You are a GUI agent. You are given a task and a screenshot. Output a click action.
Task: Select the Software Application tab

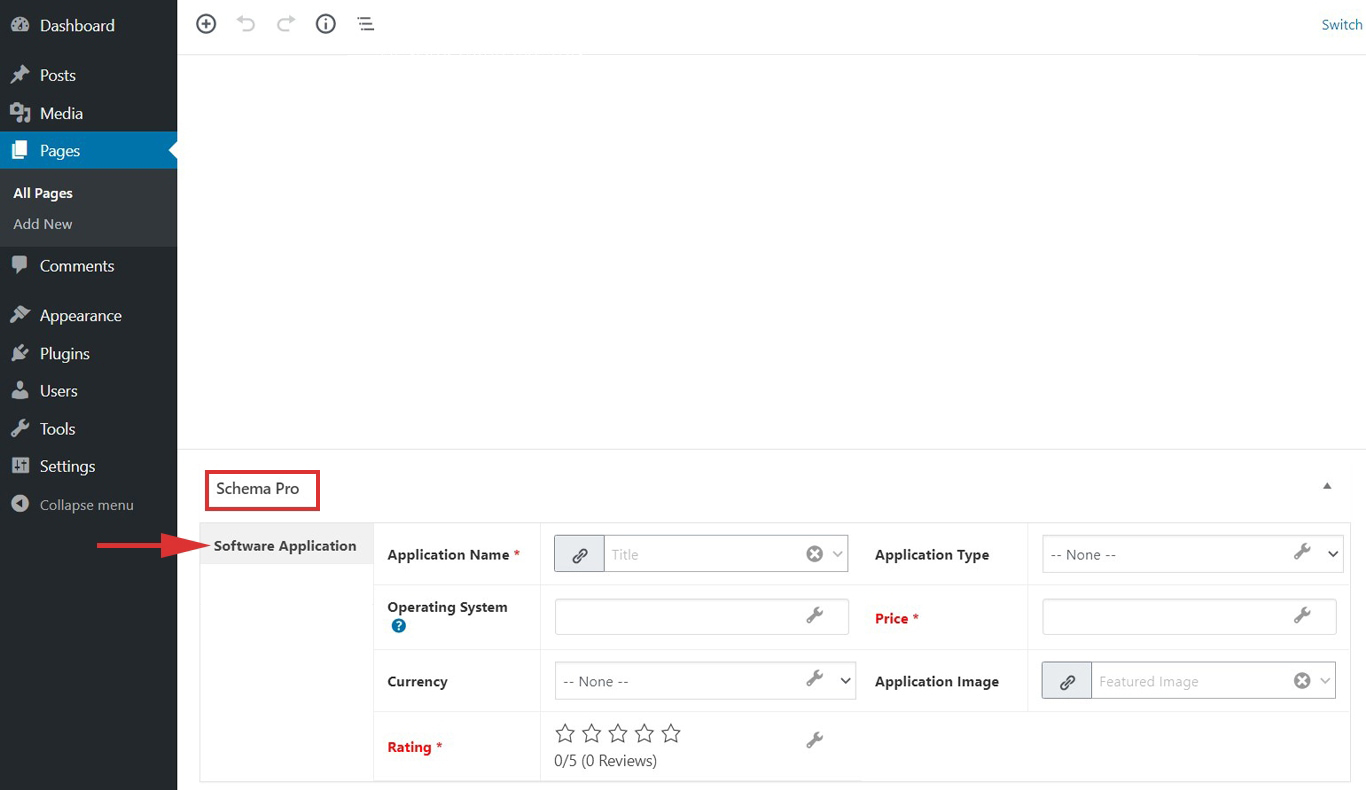tap(284, 545)
